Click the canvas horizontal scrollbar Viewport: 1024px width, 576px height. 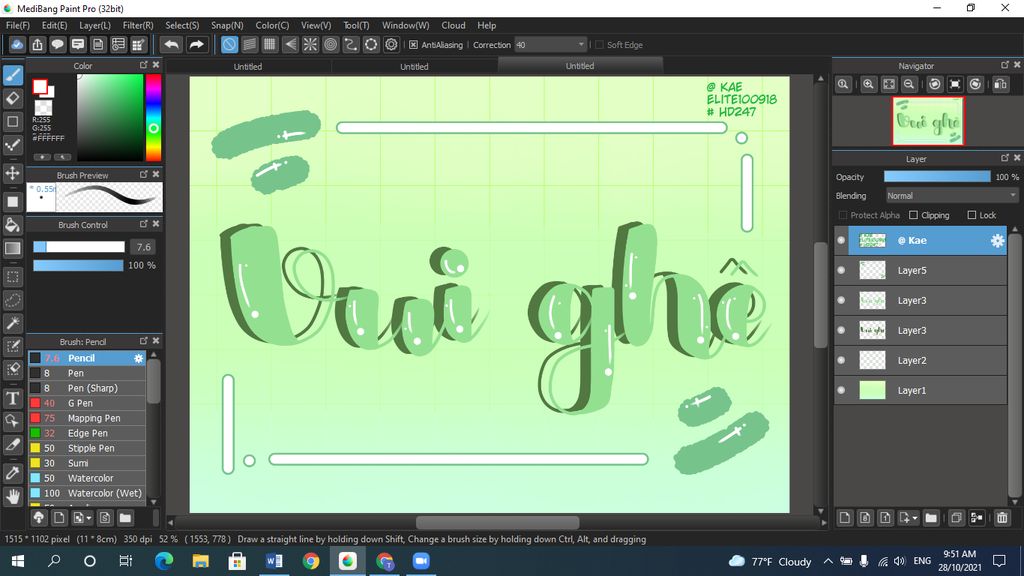(x=498, y=522)
